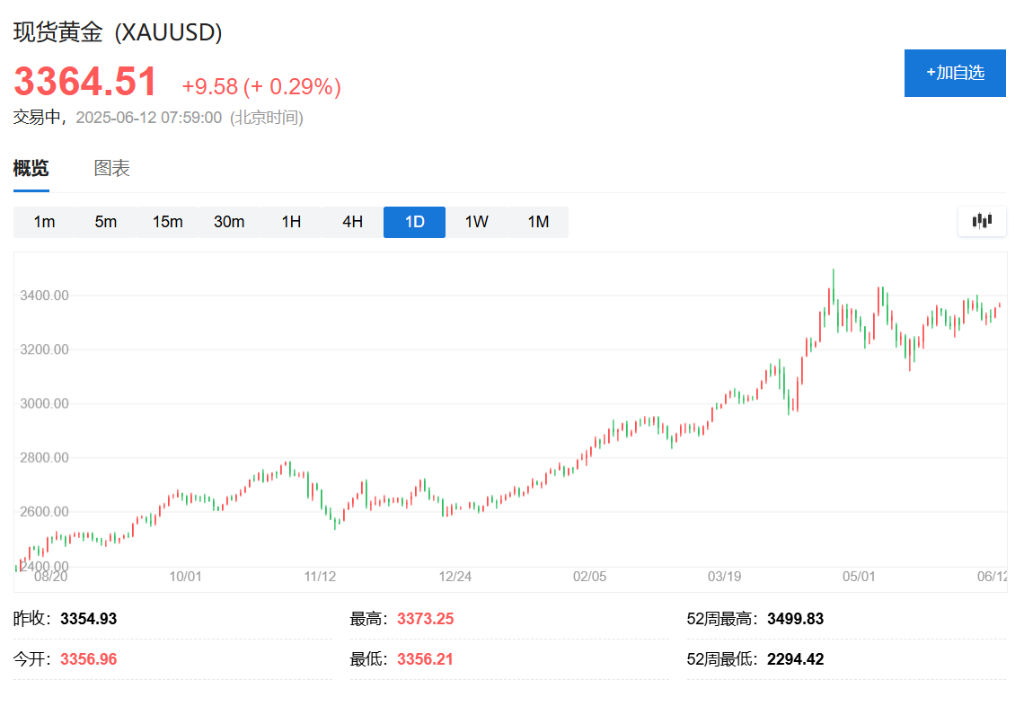Select the 30m timeframe
This screenshot has height=706, width=1024.
point(229,221)
